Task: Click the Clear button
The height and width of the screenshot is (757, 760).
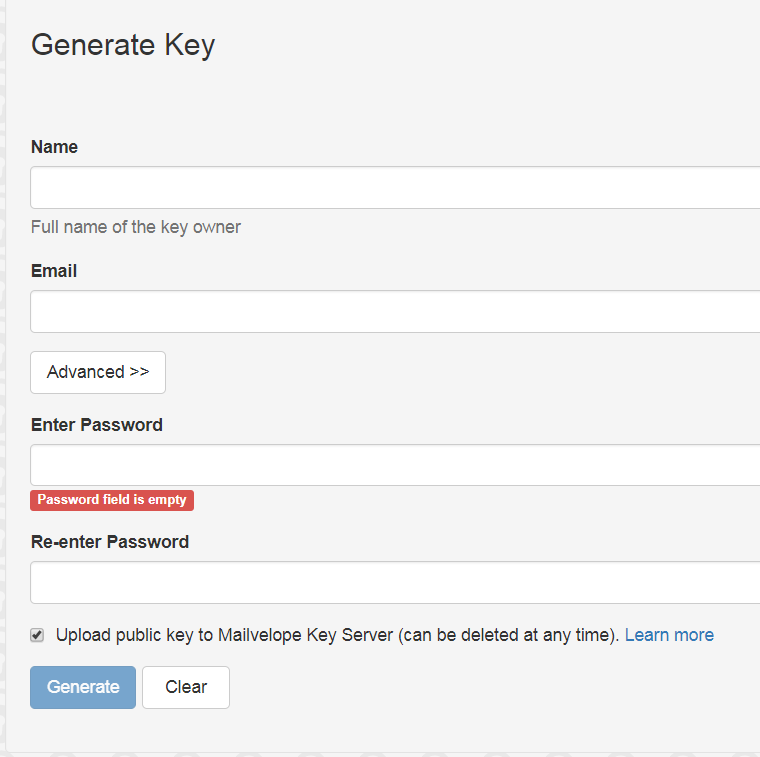Action: pyautogui.click(x=186, y=687)
